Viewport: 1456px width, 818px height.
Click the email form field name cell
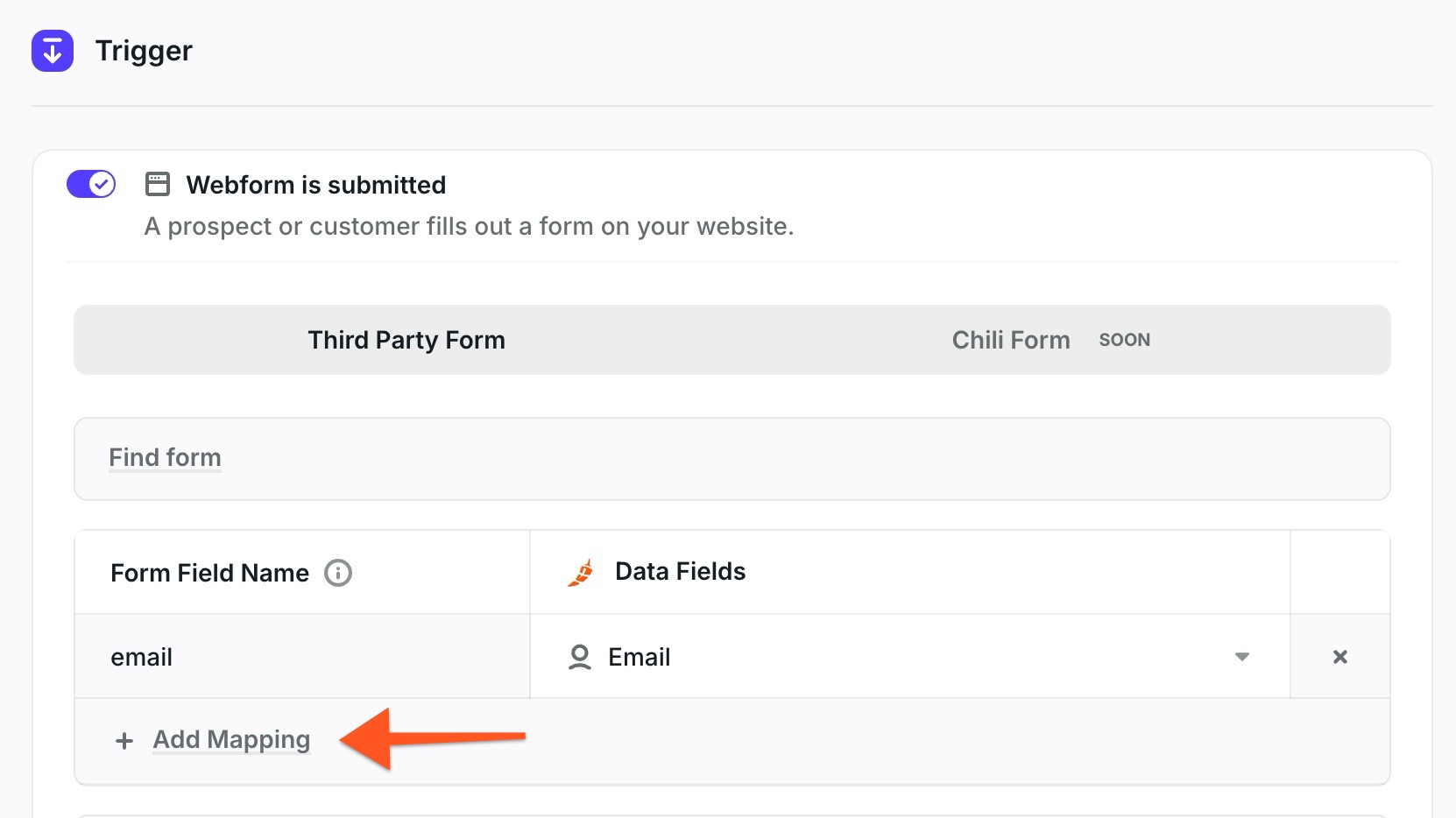pyautogui.click(x=302, y=657)
